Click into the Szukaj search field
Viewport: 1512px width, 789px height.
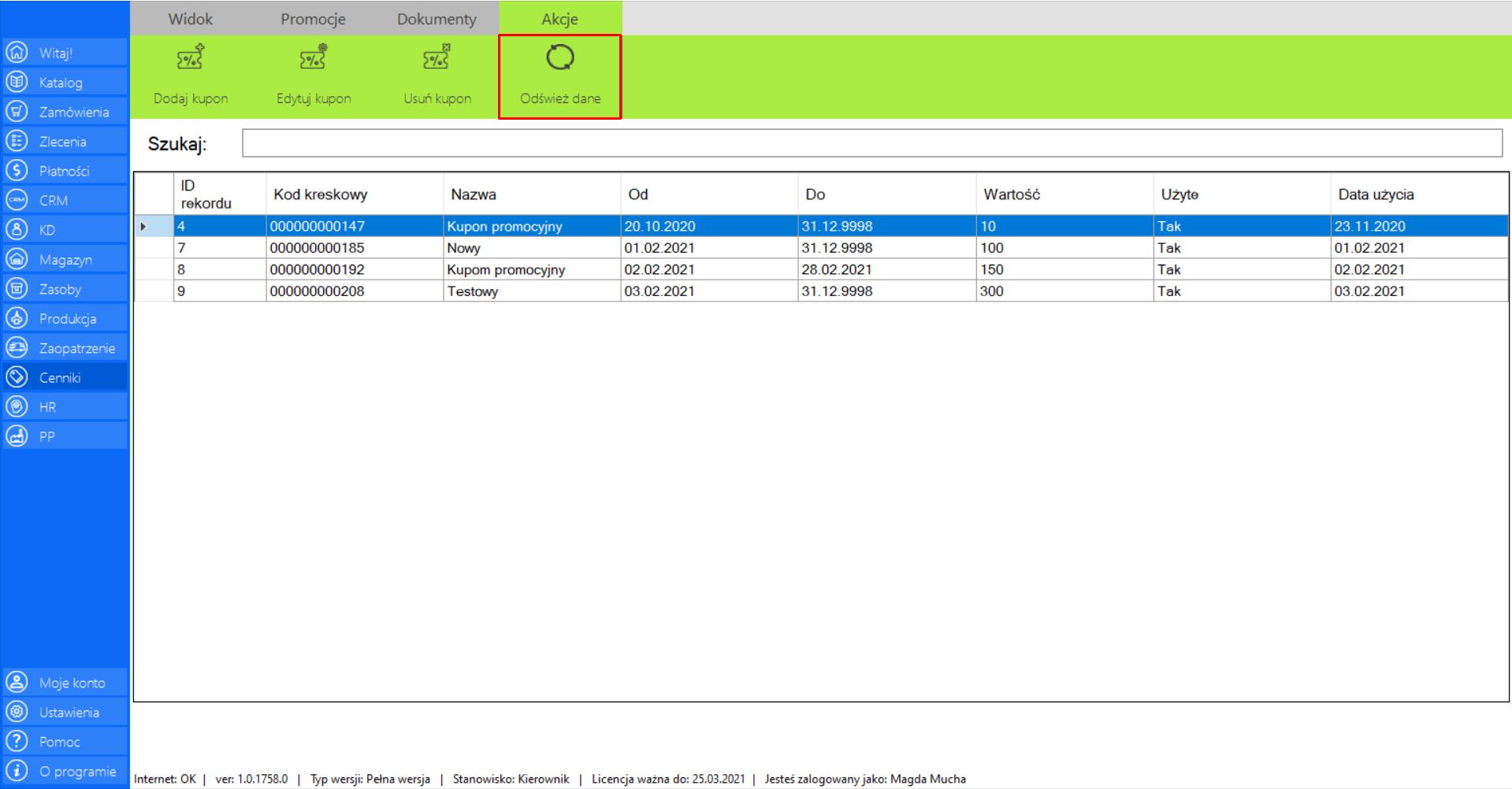pos(871,143)
